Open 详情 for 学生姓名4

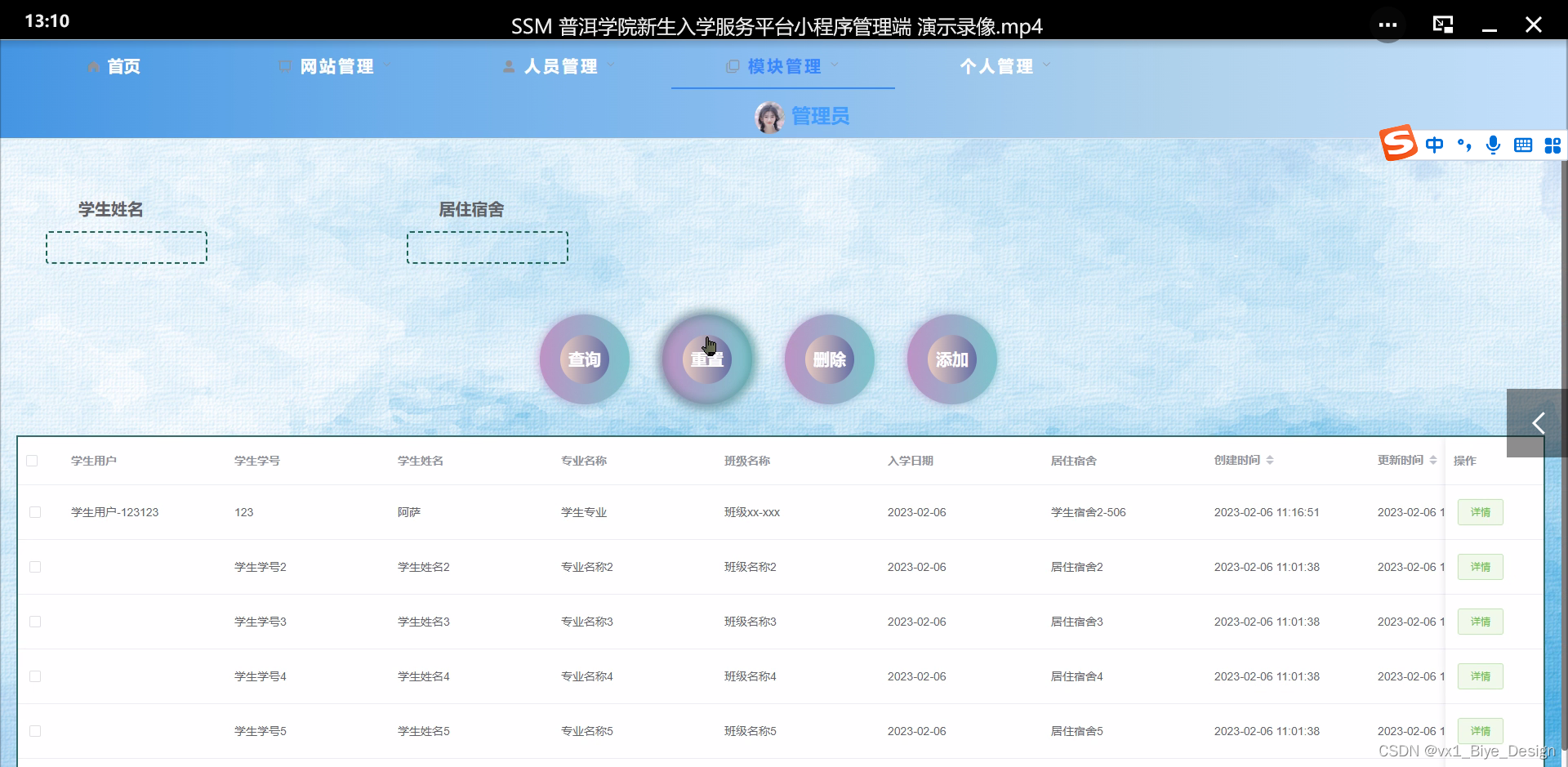1481,676
